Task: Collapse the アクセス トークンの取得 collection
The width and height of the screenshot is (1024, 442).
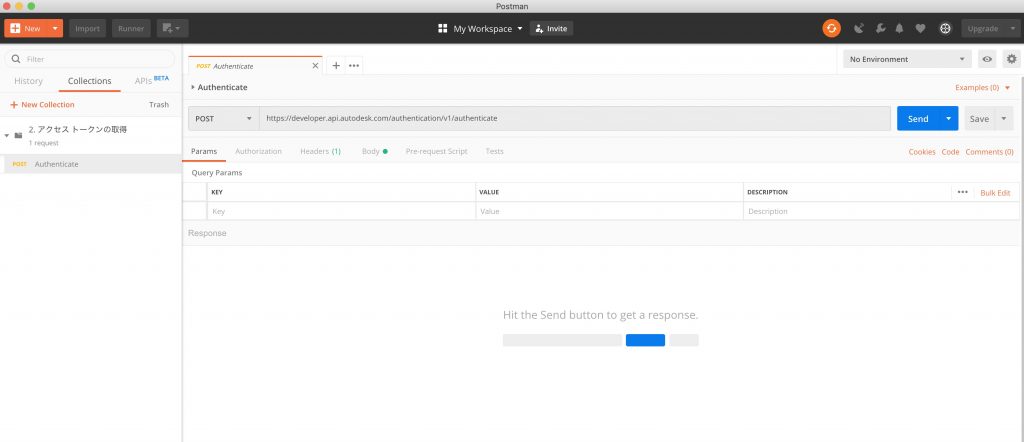Action: [7, 135]
